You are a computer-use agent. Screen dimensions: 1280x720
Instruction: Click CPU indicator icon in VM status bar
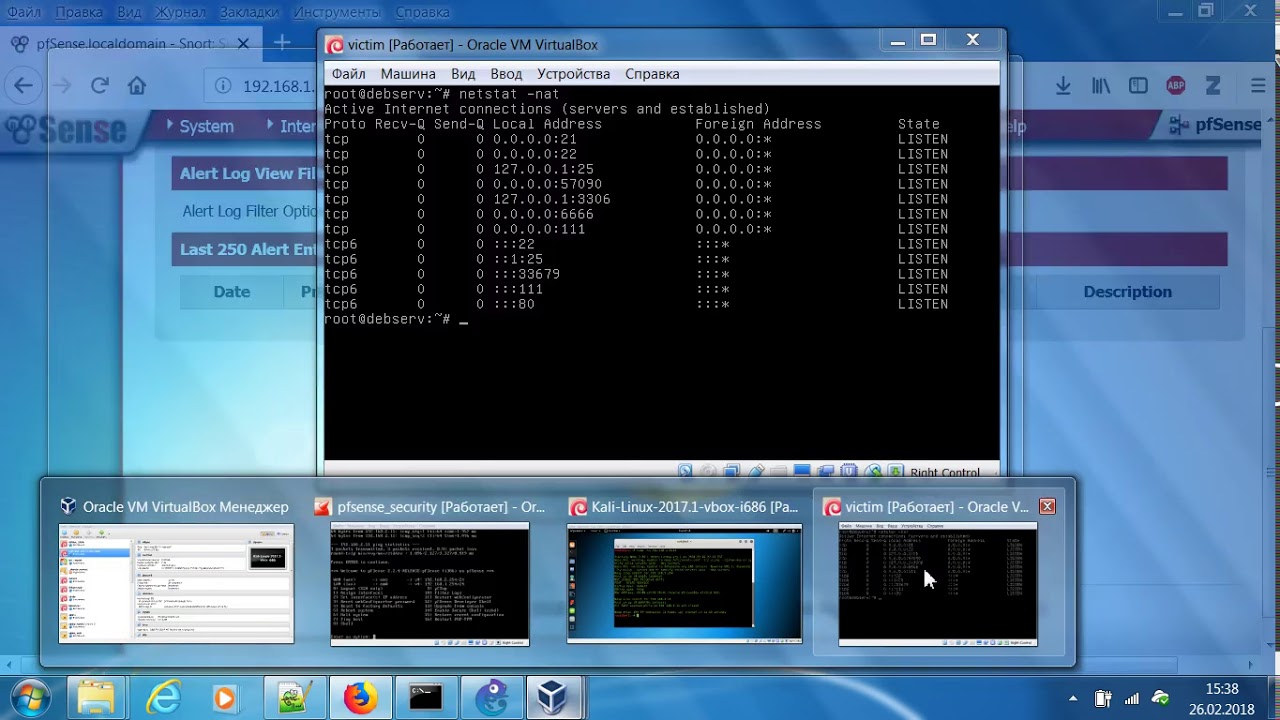click(849, 472)
